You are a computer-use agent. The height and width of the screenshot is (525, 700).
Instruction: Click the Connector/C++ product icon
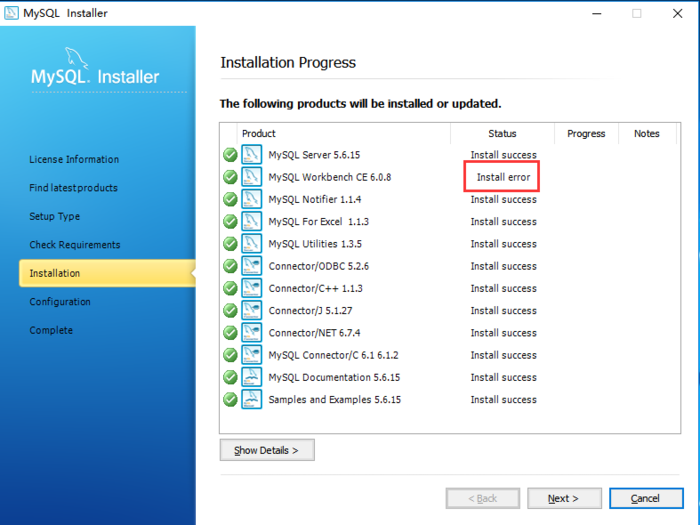[251, 288]
